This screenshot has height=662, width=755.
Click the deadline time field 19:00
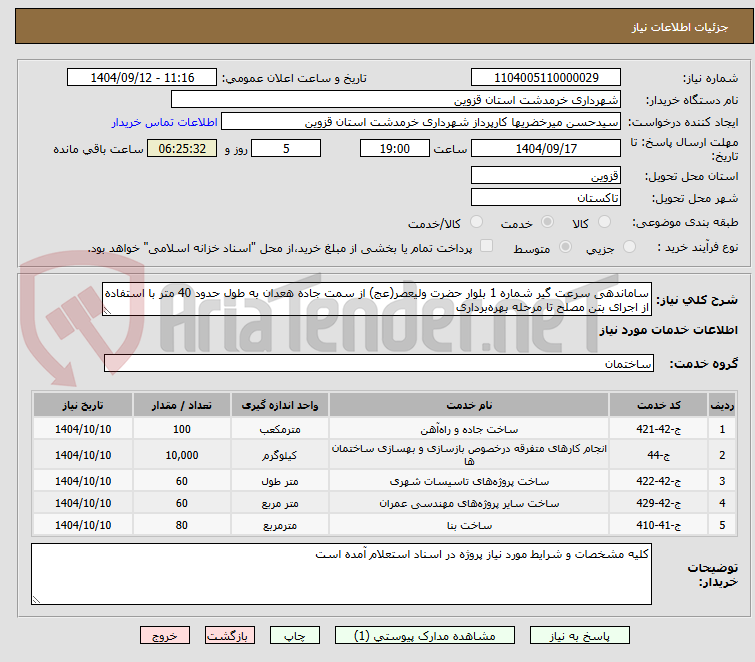pyautogui.click(x=395, y=148)
